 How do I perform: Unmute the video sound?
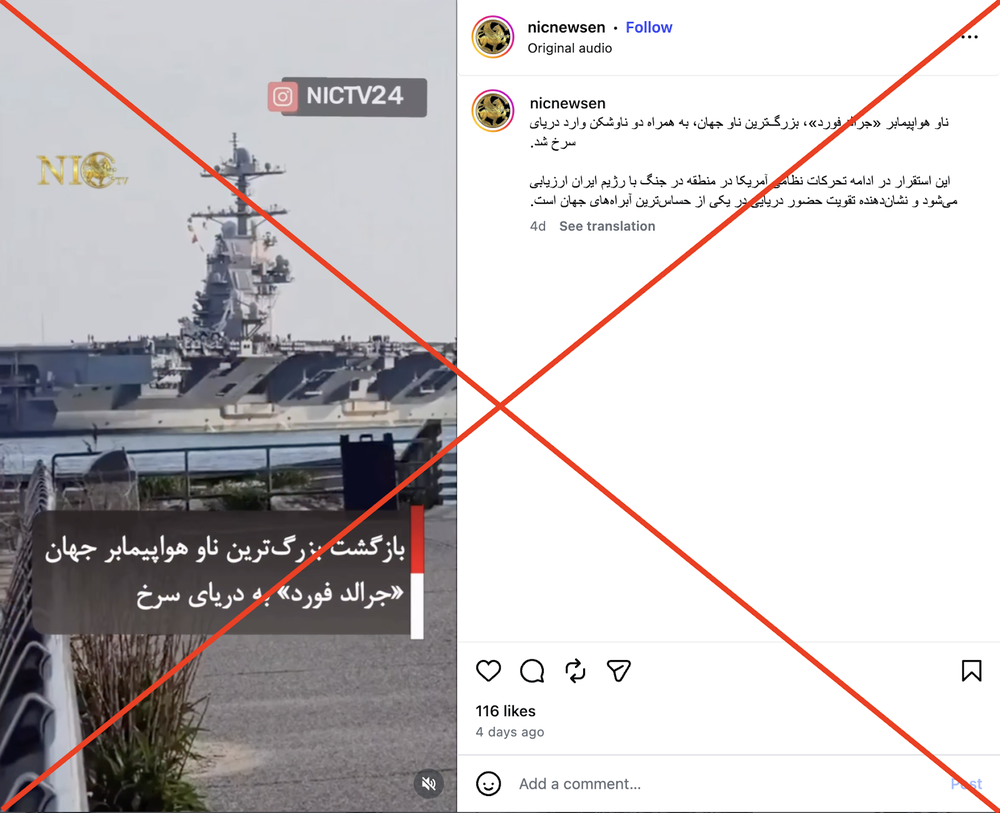coord(429,784)
